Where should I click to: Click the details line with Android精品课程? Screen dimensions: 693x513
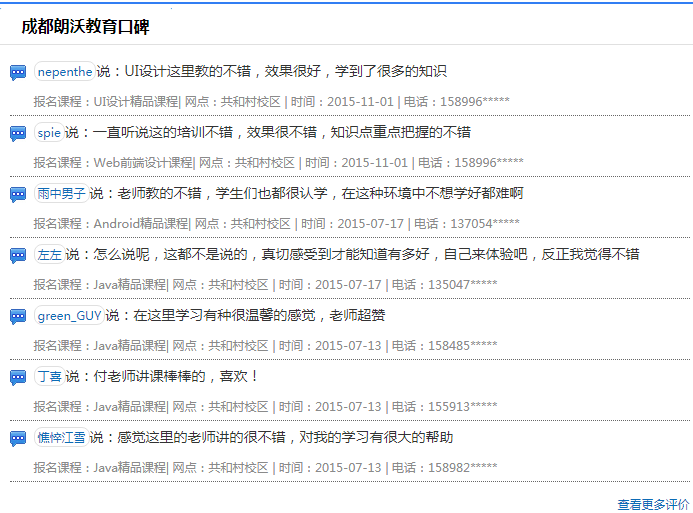[277, 224]
